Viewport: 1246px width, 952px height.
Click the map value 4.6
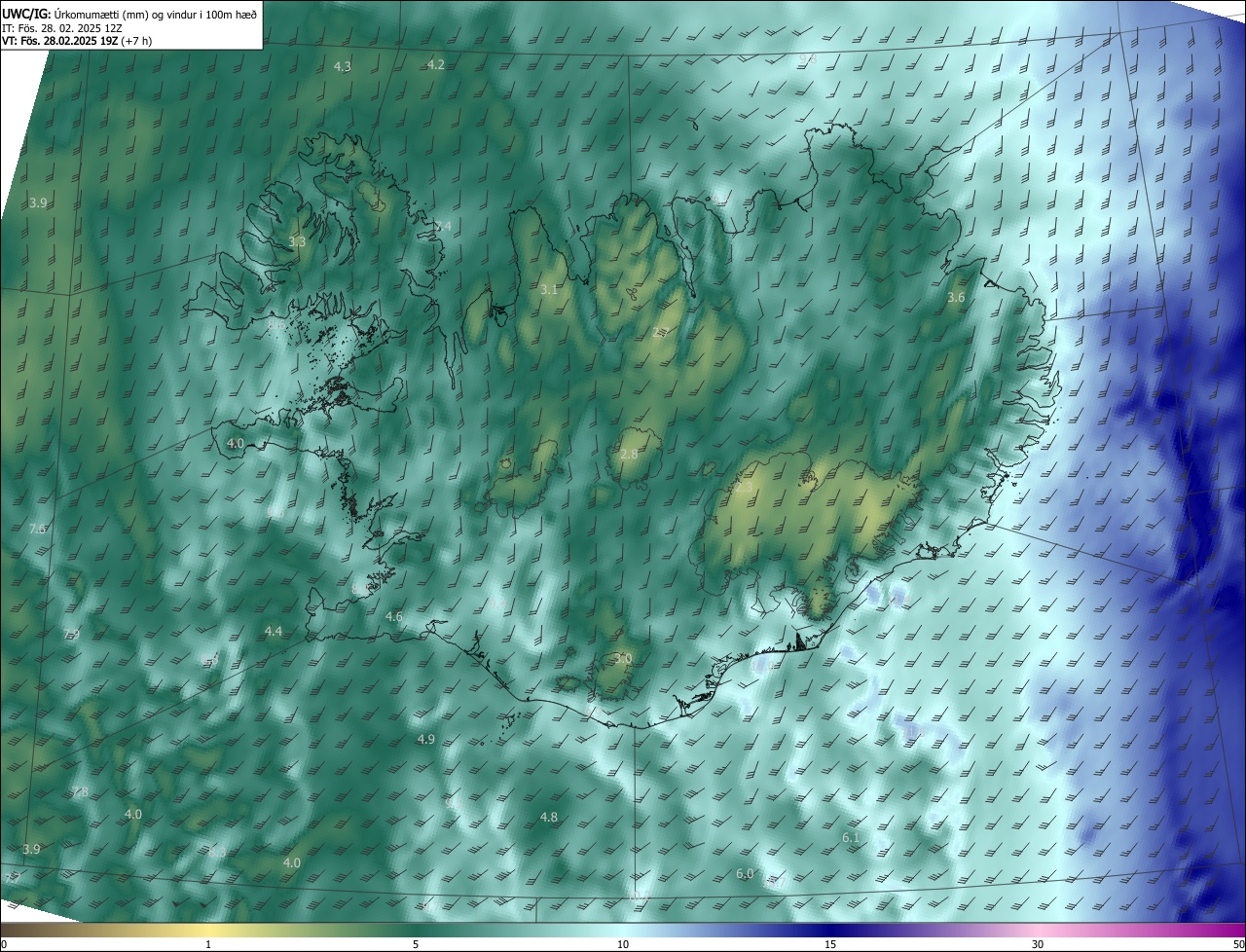394,616
